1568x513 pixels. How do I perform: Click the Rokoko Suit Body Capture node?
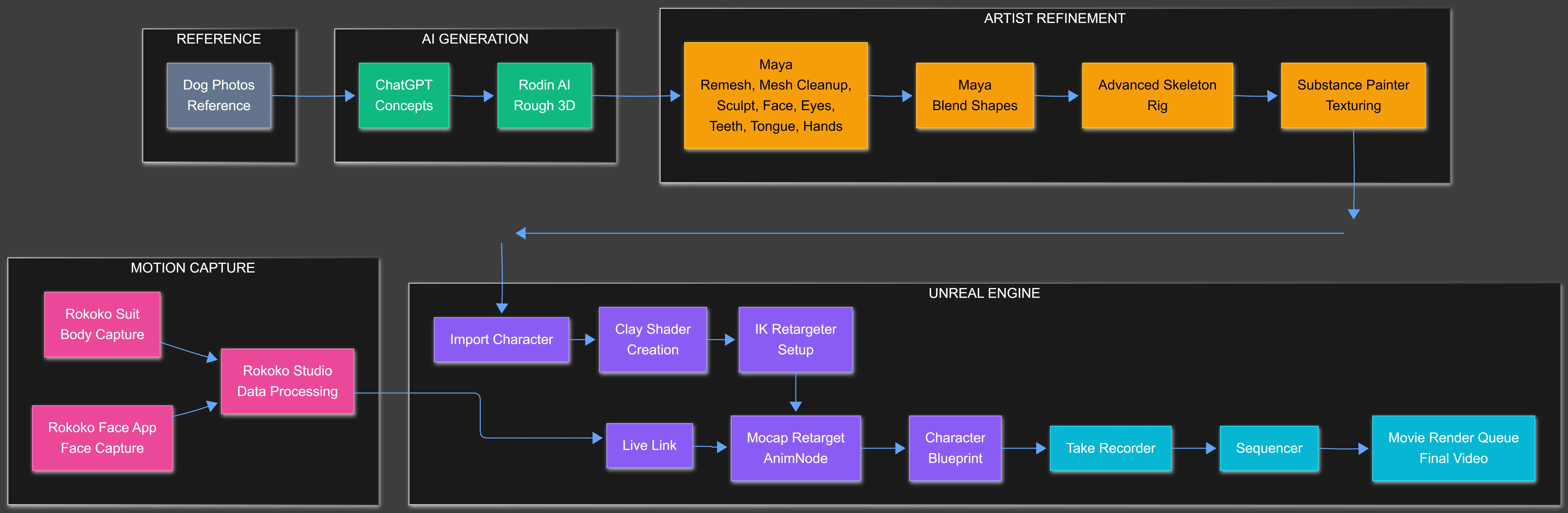pyautogui.click(x=102, y=324)
